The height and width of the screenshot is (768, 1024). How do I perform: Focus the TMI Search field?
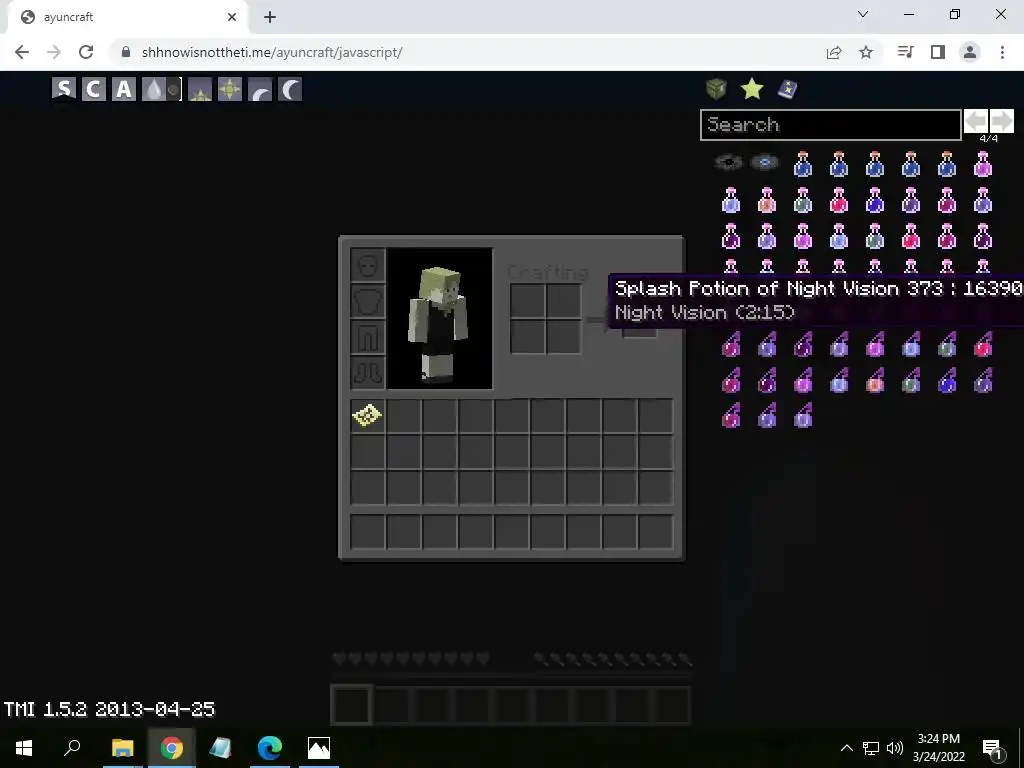tap(831, 125)
